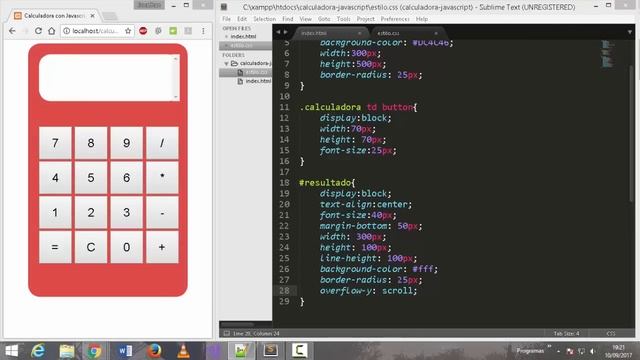Open Firefox from taskbar

coord(154,351)
